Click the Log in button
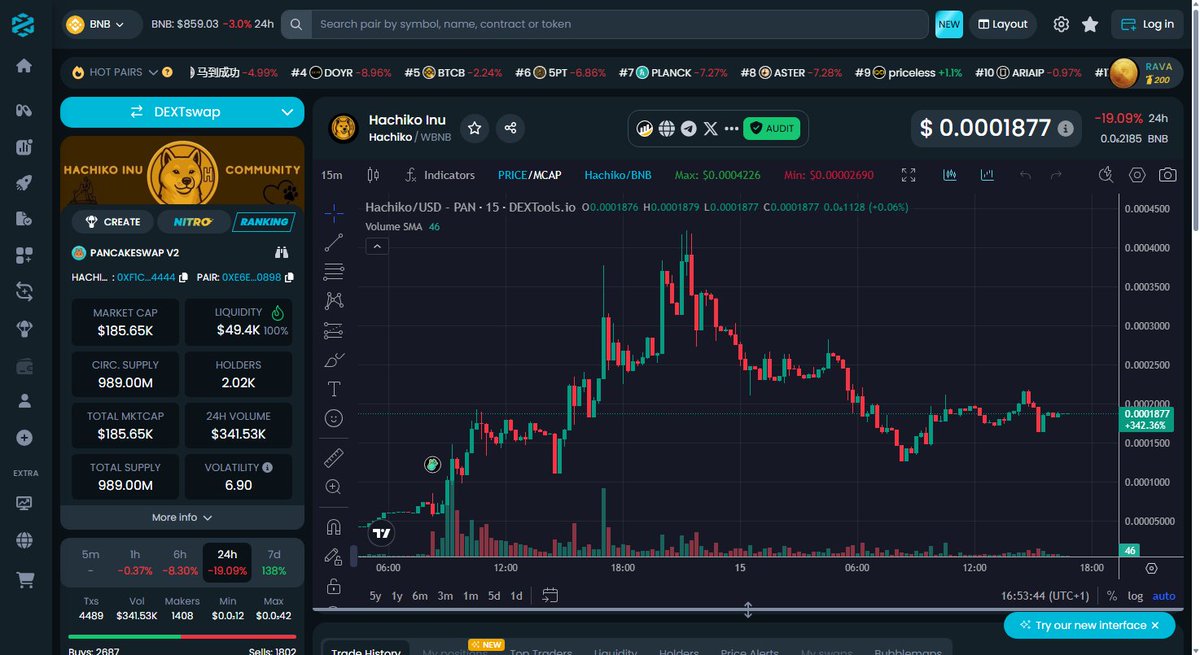Image resolution: width=1200 pixels, height=655 pixels. [x=1148, y=24]
